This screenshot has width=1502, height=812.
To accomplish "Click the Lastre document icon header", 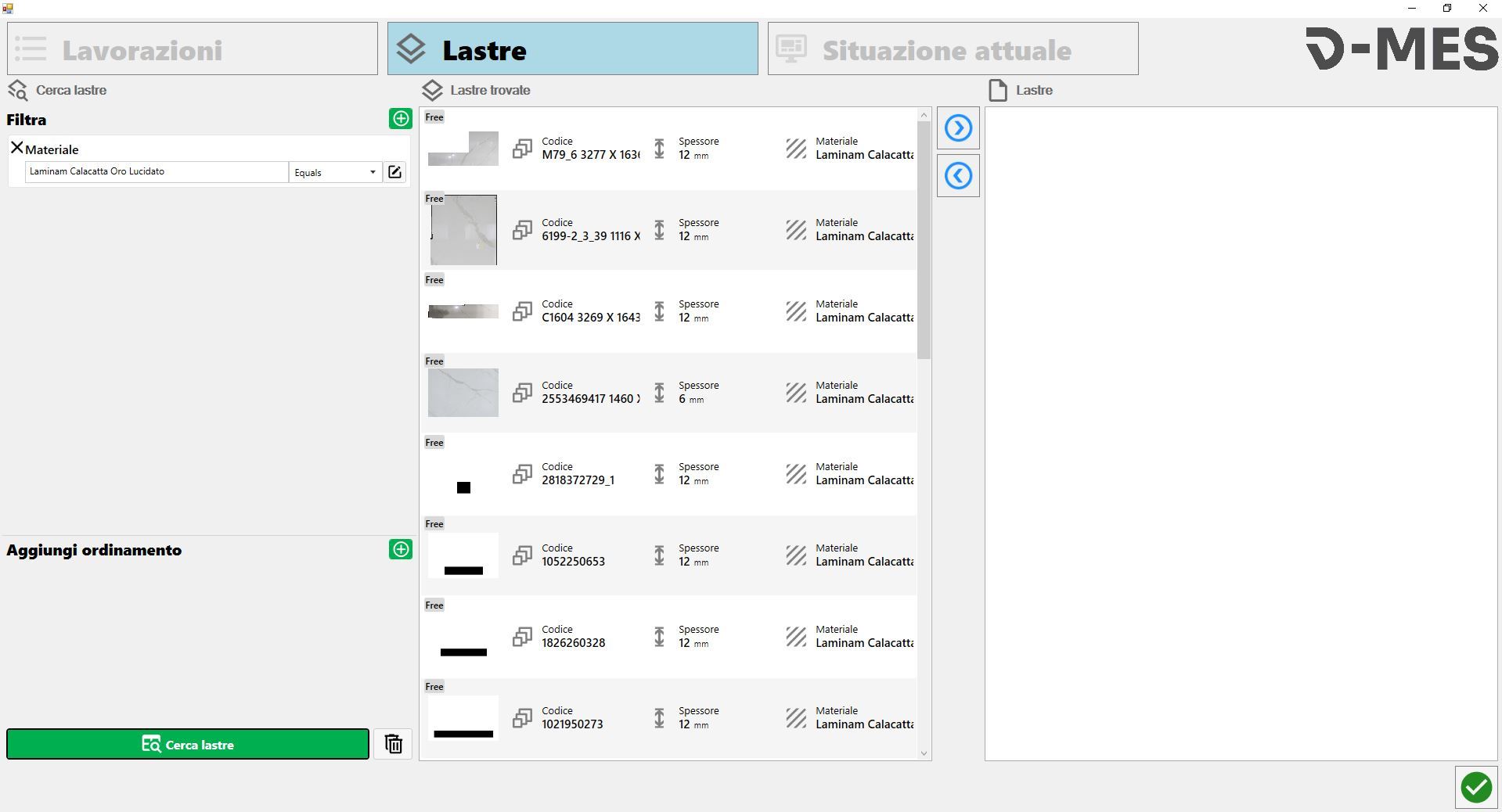I will coord(998,90).
